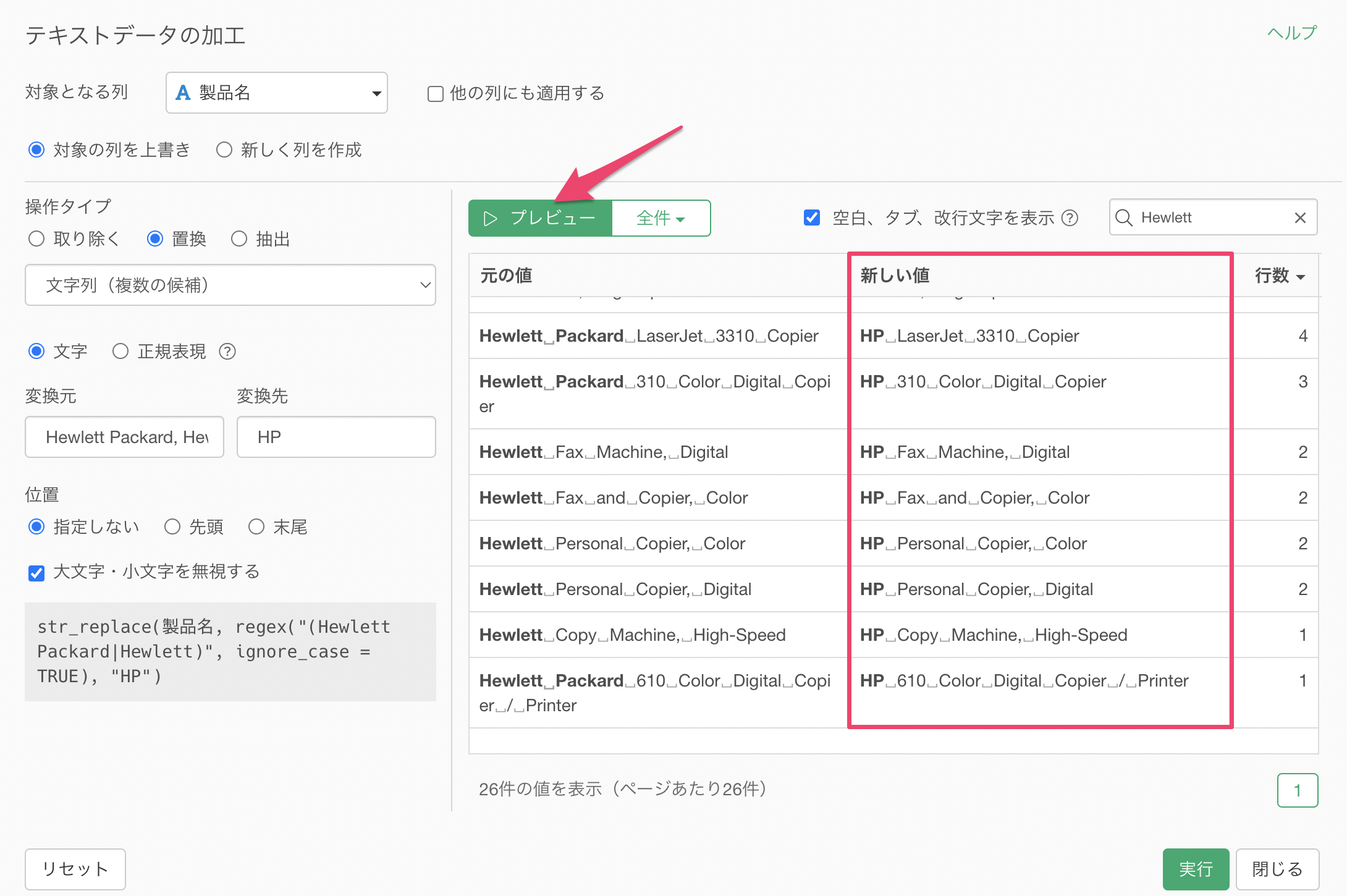Select original value Hewlett Packard 310 Color Digital Copier
The width and height of the screenshot is (1347, 896).
(655, 394)
